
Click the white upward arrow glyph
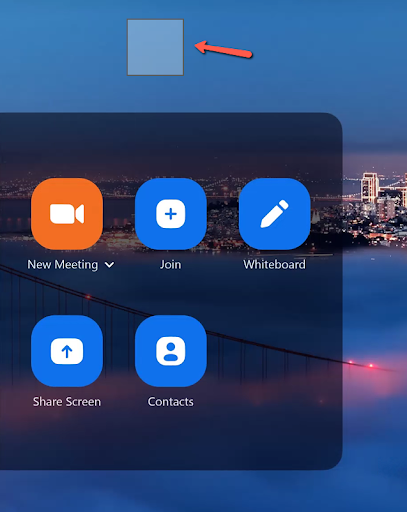(x=67, y=351)
